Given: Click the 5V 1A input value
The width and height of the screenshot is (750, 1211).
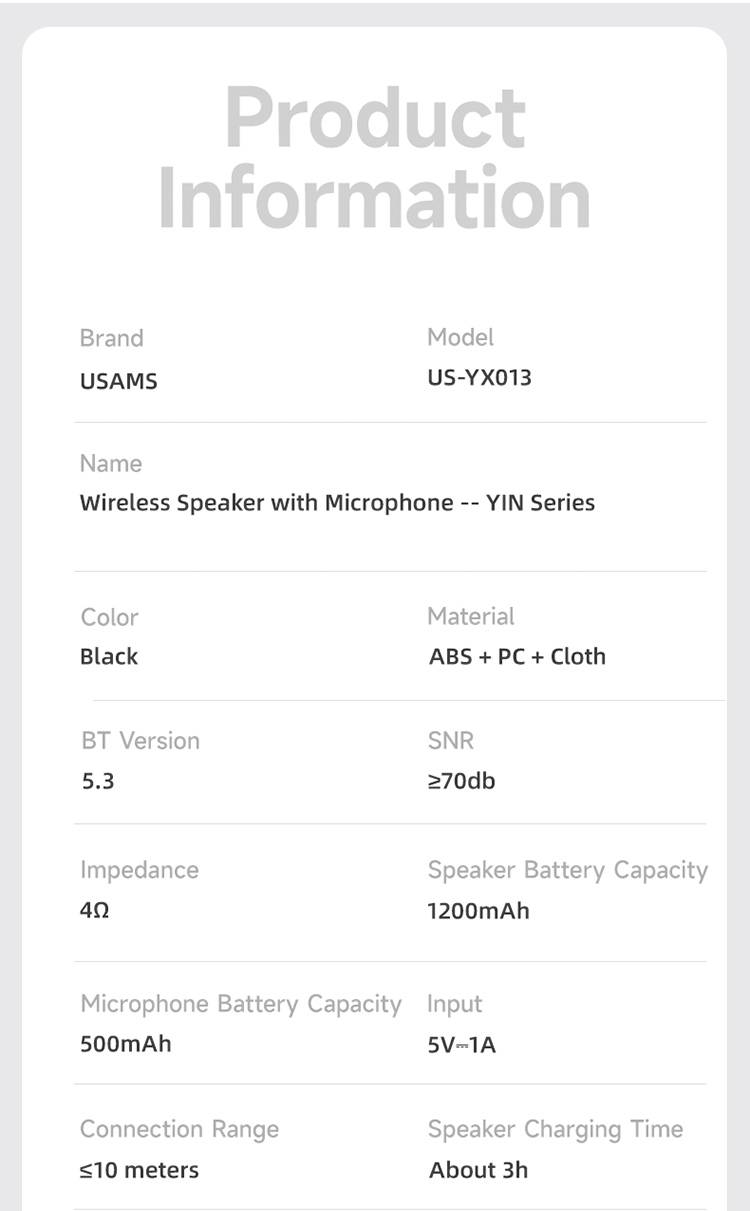Looking at the screenshot, I should click(x=461, y=1045).
